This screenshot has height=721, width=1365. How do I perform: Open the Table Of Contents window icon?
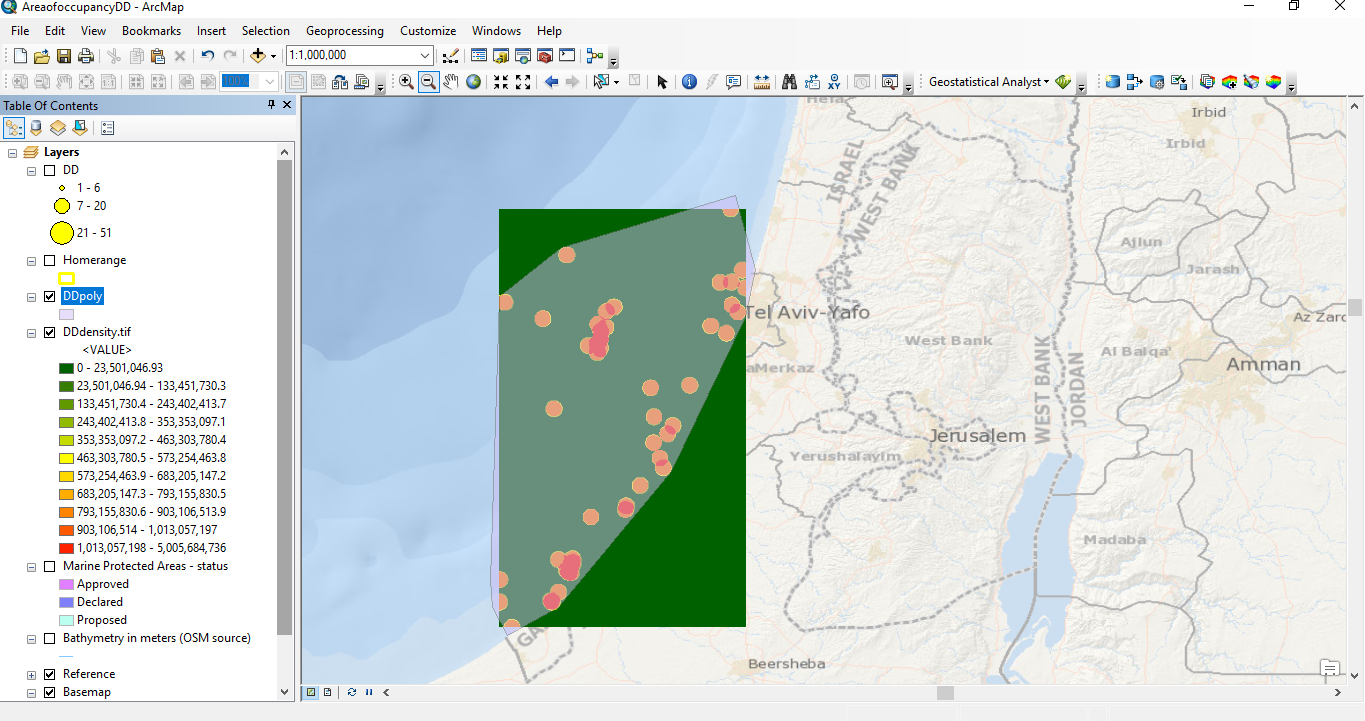point(479,56)
